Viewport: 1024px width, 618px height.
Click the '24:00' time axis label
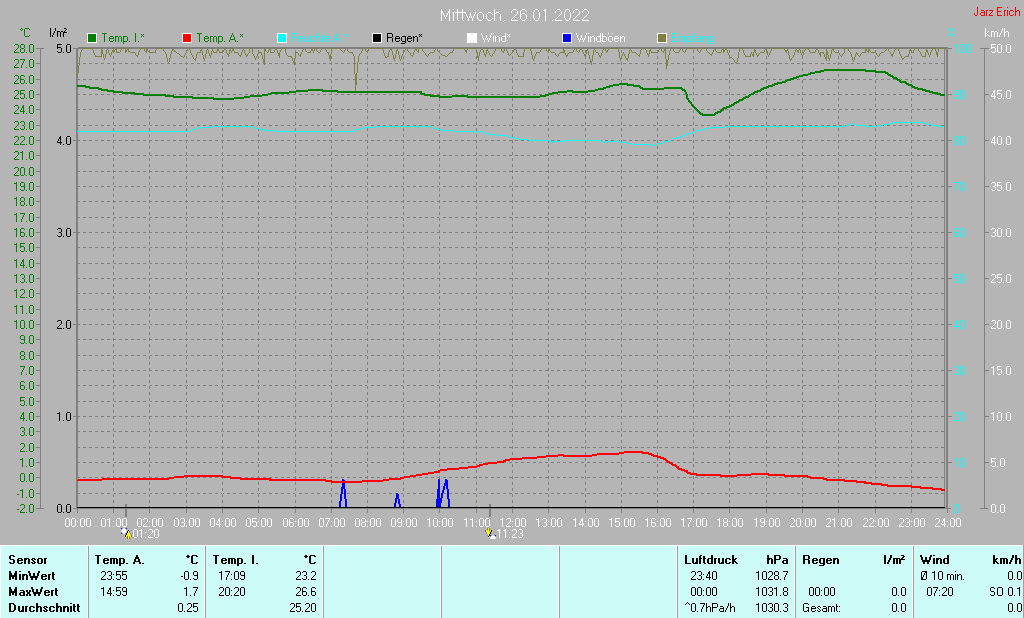948,523
